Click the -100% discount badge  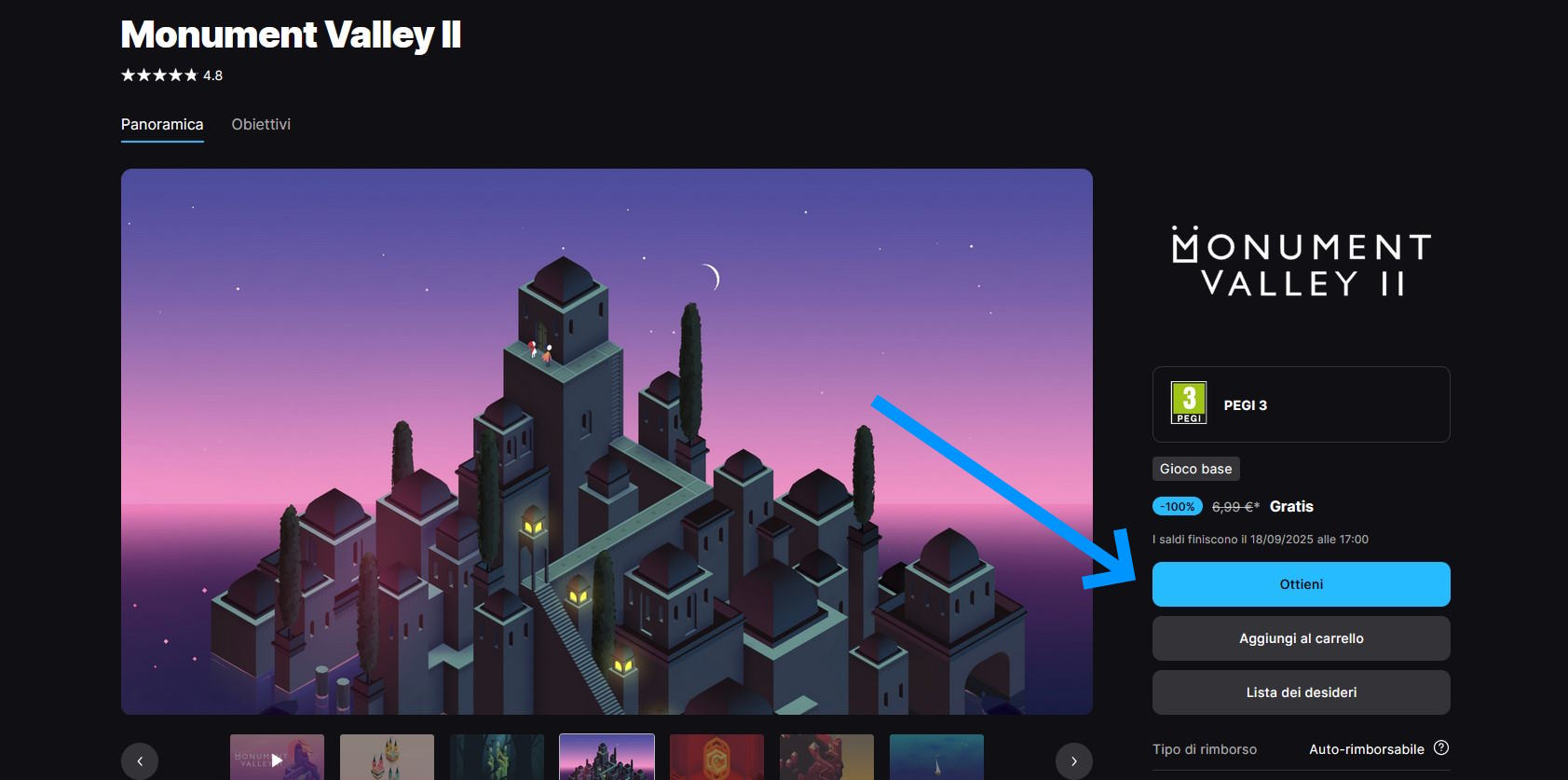[1179, 506]
